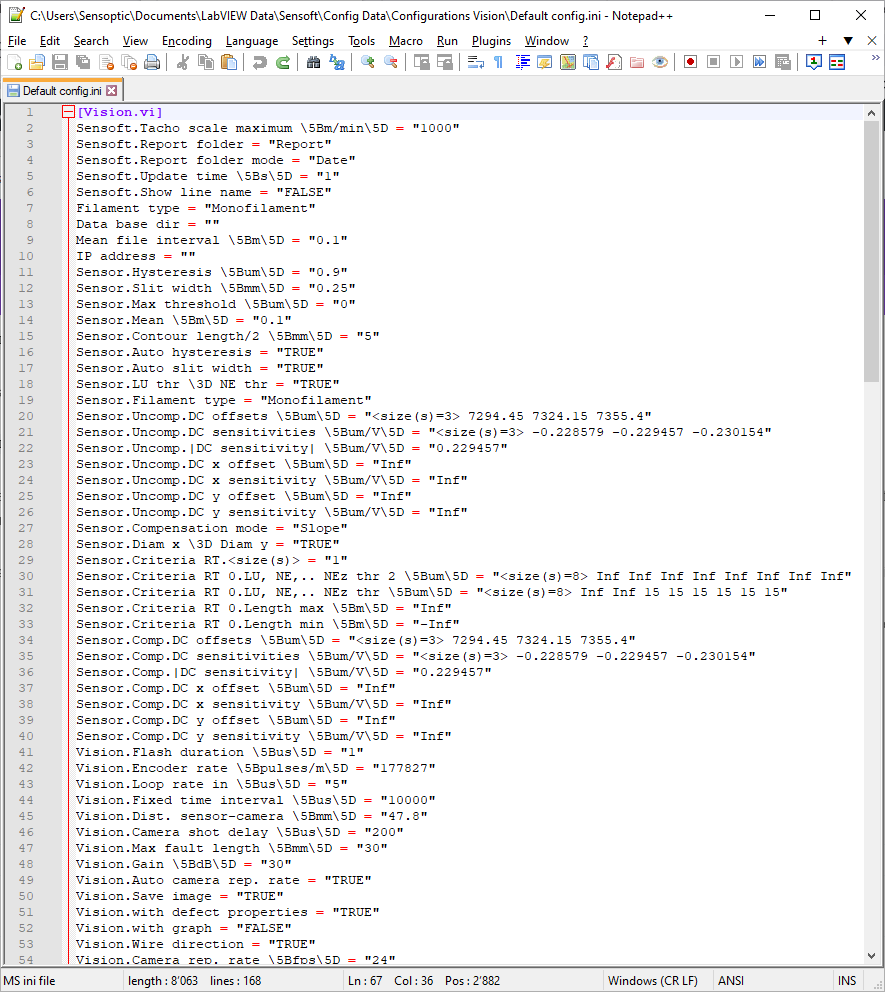Toggle monitoring with eye icon

[x=660, y=62]
